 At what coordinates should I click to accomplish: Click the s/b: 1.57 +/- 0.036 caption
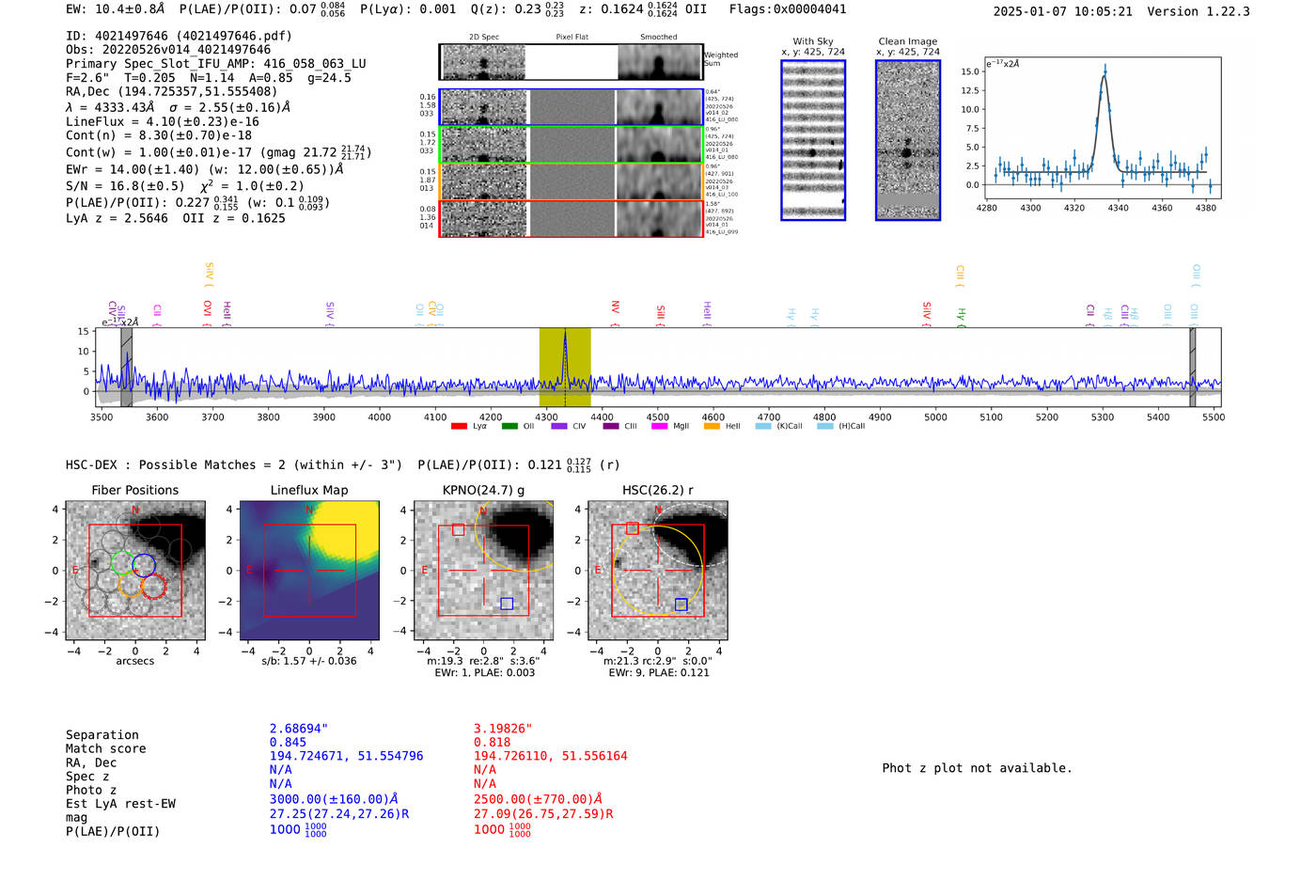pos(309,661)
